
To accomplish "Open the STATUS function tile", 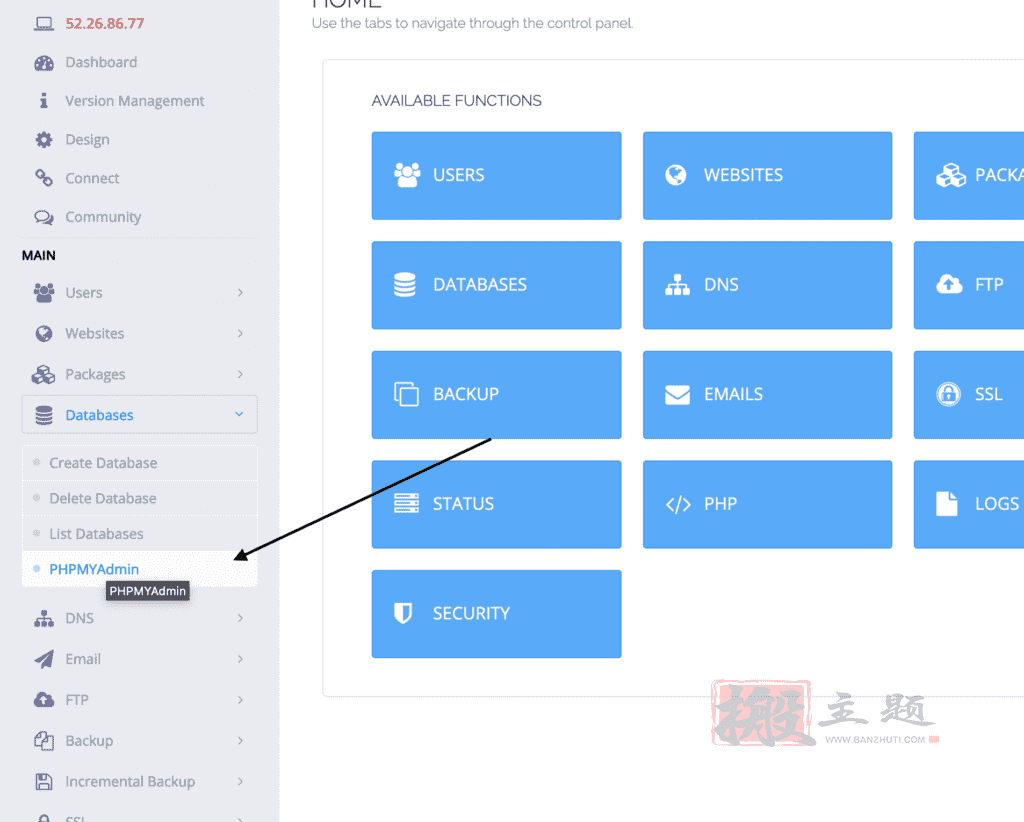I will click(x=496, y=505).
